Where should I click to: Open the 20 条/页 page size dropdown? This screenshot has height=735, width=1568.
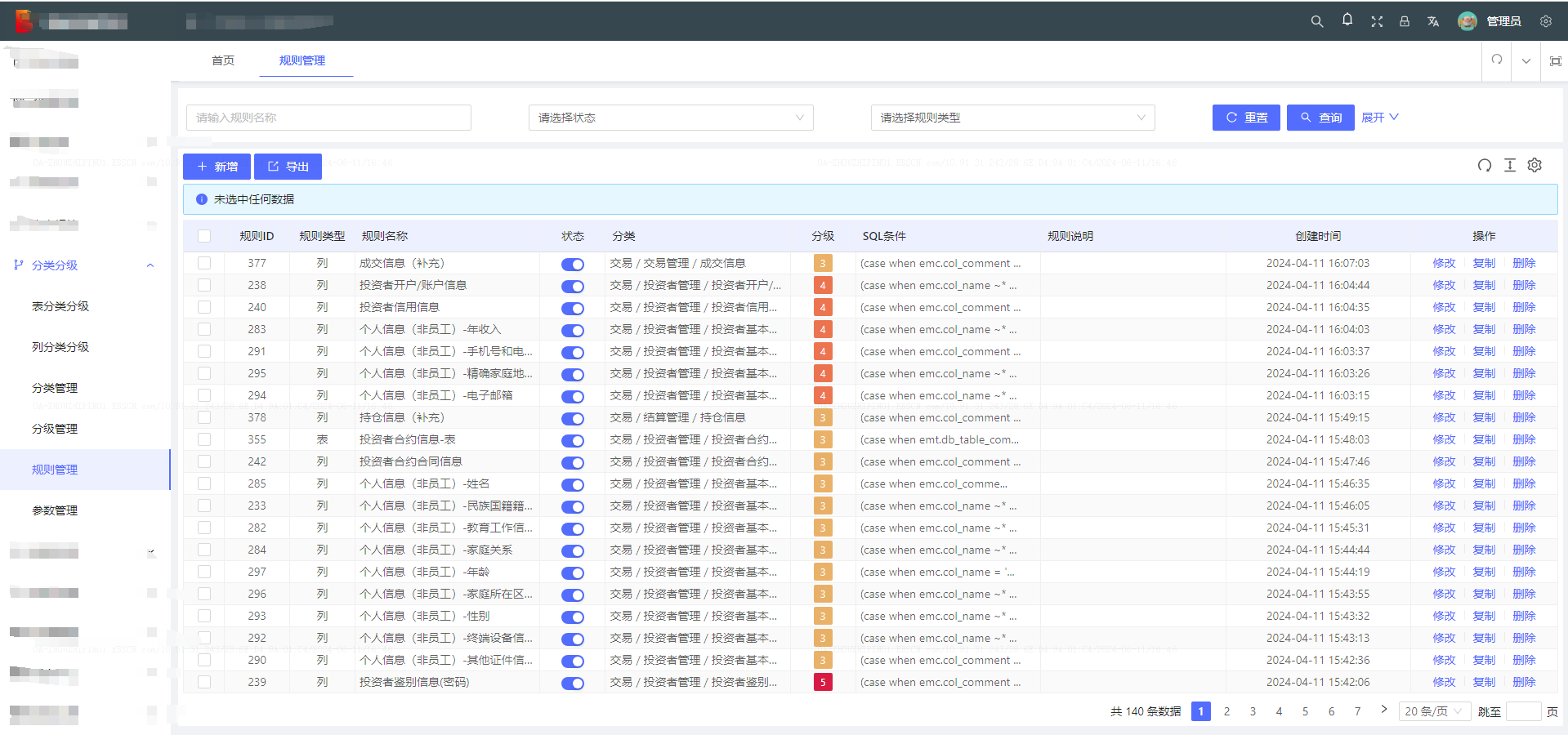1434,711
